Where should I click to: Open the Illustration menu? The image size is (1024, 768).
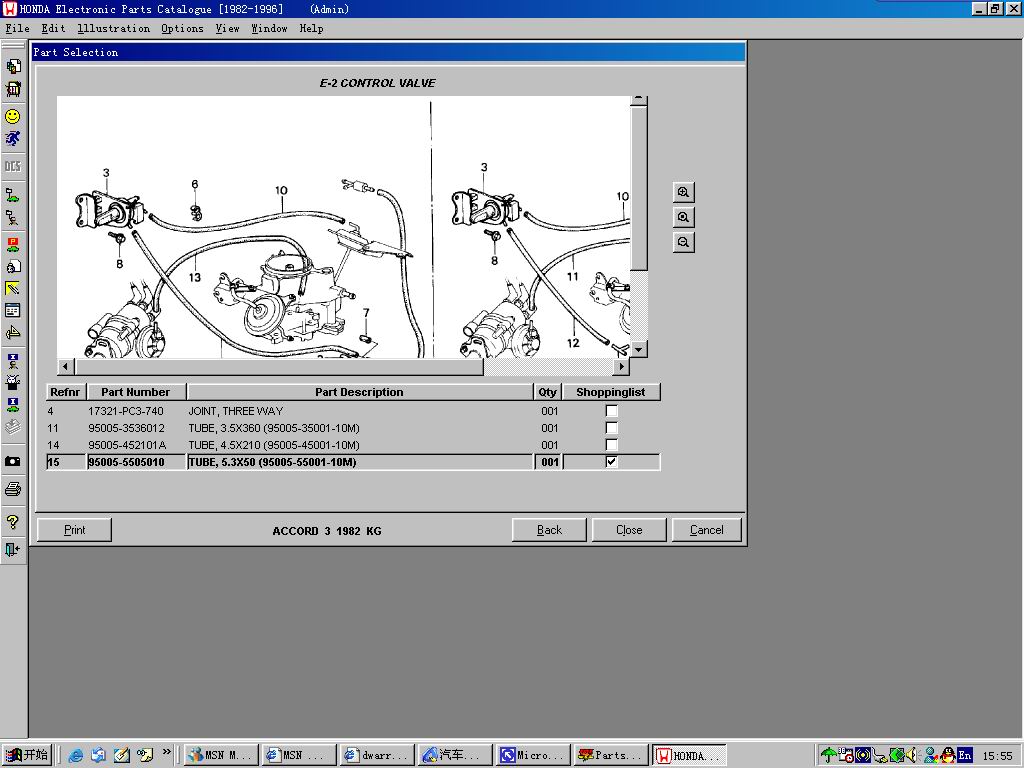click(114, 28)
